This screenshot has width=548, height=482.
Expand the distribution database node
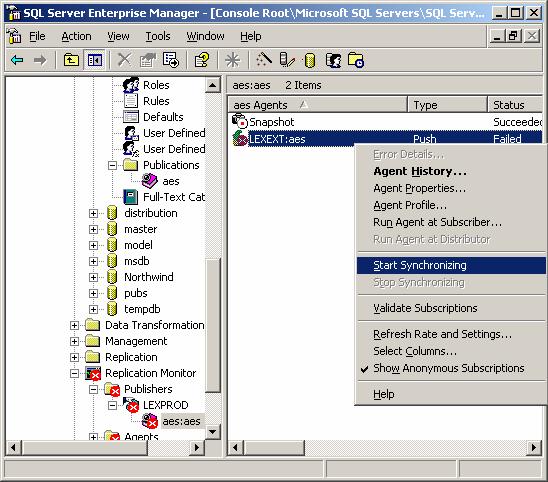93,213
